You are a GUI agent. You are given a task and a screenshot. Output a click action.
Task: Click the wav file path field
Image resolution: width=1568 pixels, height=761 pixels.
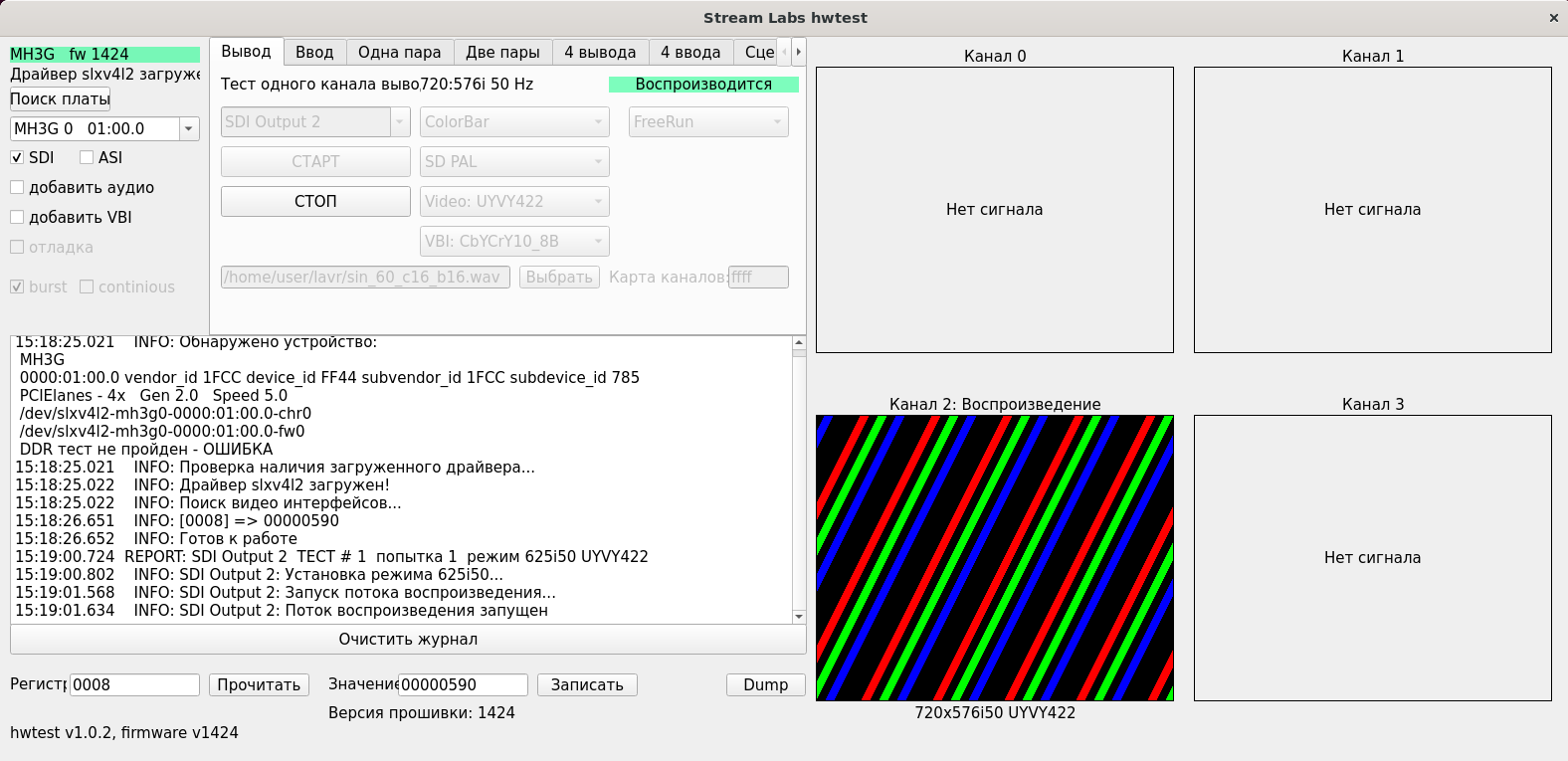[365, 277]
